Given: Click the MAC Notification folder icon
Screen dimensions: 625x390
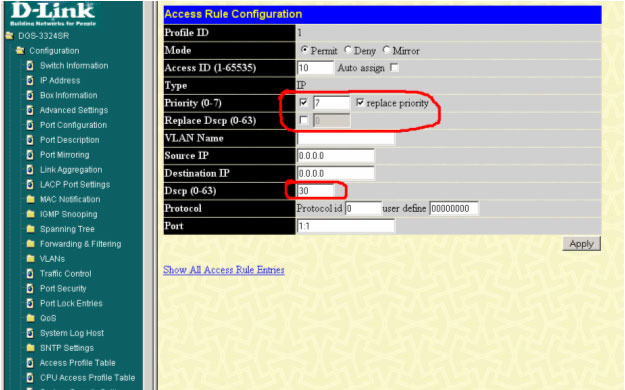Looking at the screenshot, I should pyautogui.click(x=31, y=199).
